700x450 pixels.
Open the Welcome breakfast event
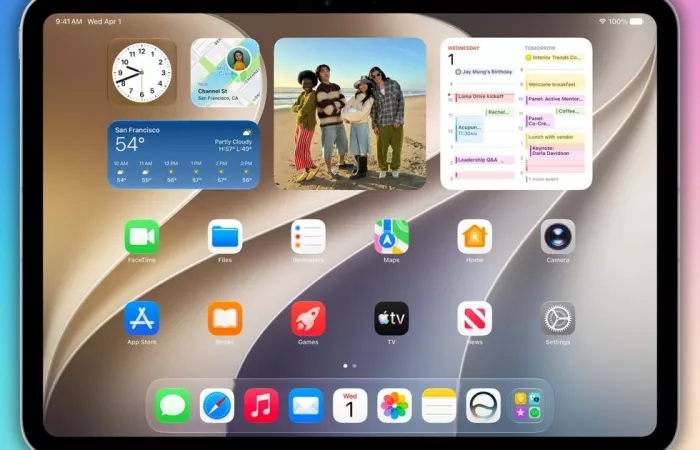(x=555, y=83)
